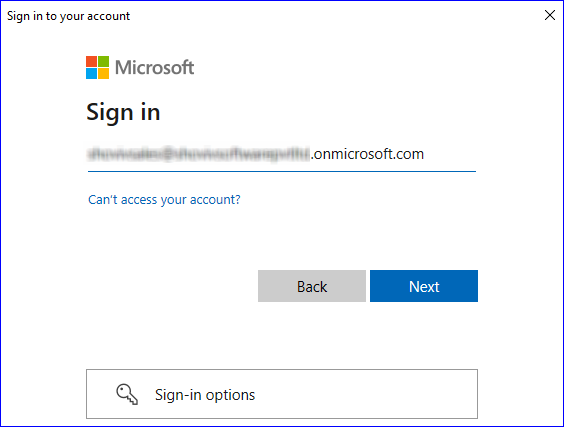564x427 pixels.
Task: Click the blurred username part of the email
Action: click(199, 154)
